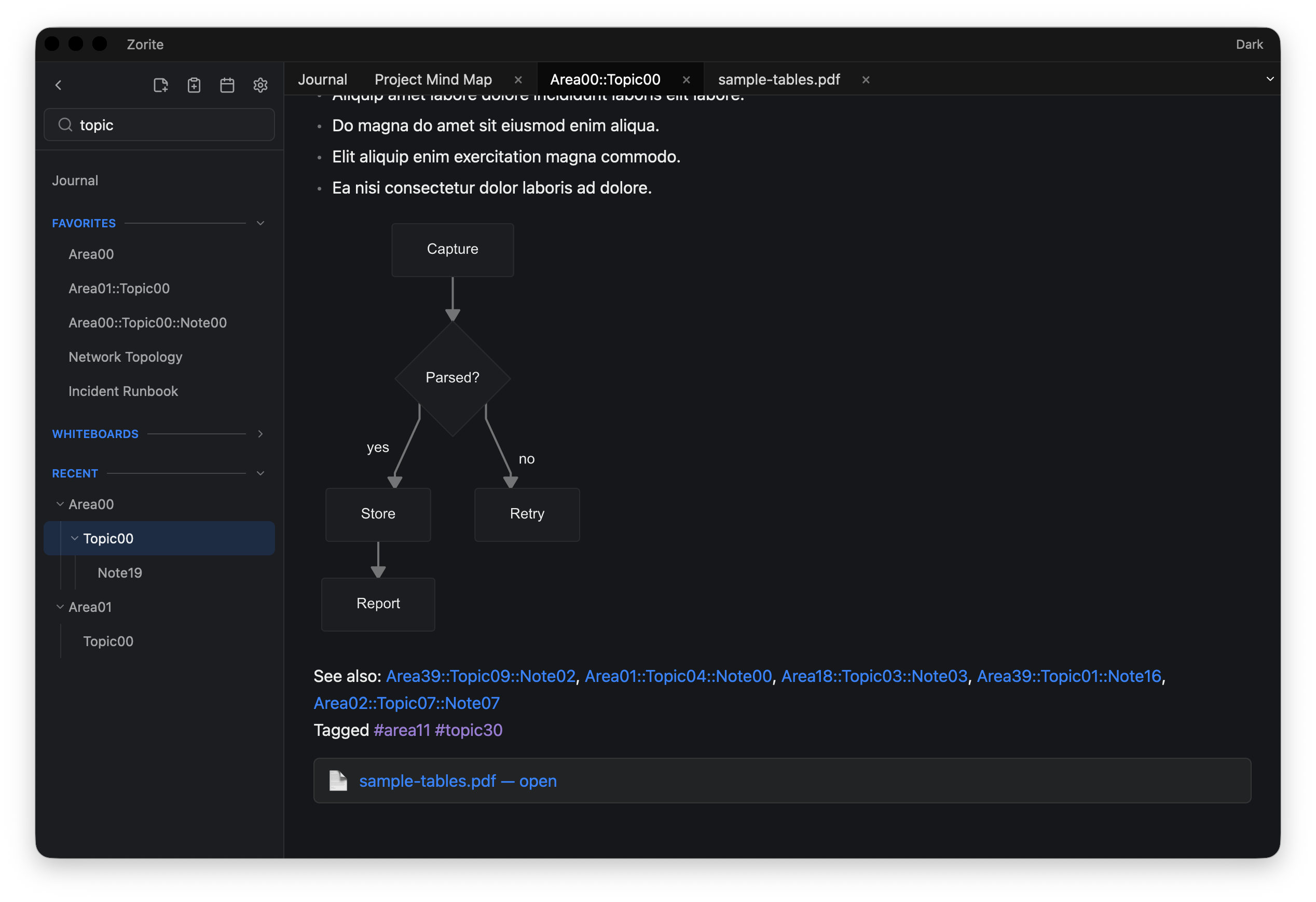The width and height of the screenshot is (1316, 902).
Task: Open settings gear icon
Action: (x=261, y=85)
